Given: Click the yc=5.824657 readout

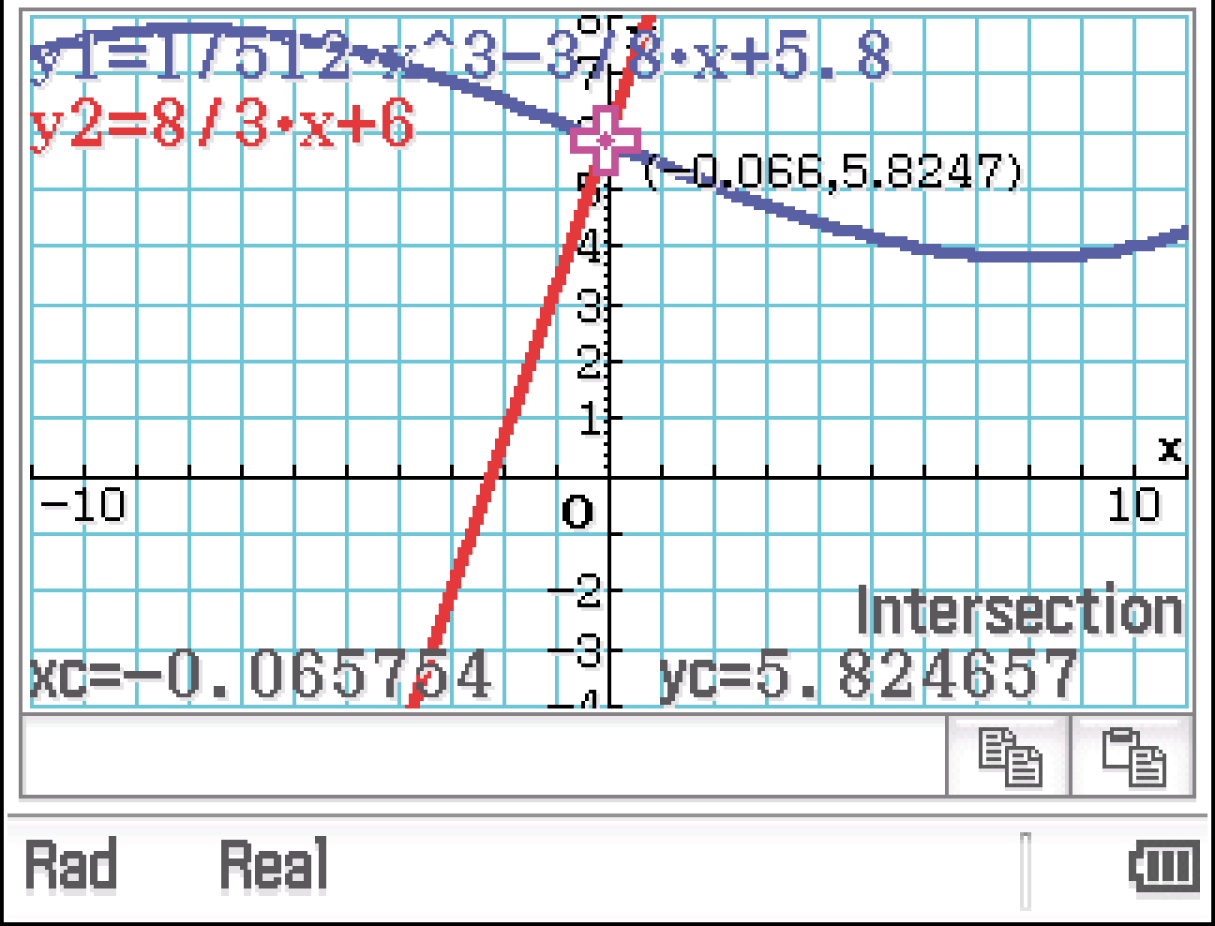Looking at the screenshot, I should (x=869, y=675).
